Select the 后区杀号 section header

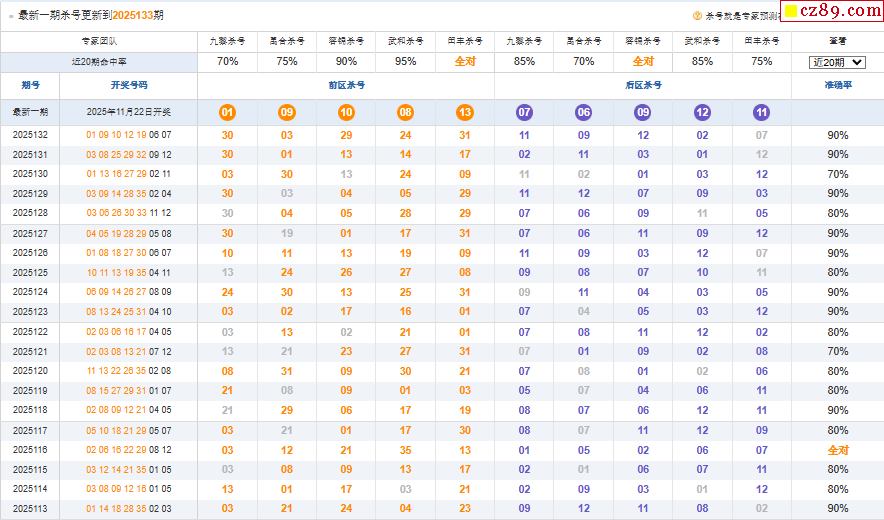pos(642,86)
